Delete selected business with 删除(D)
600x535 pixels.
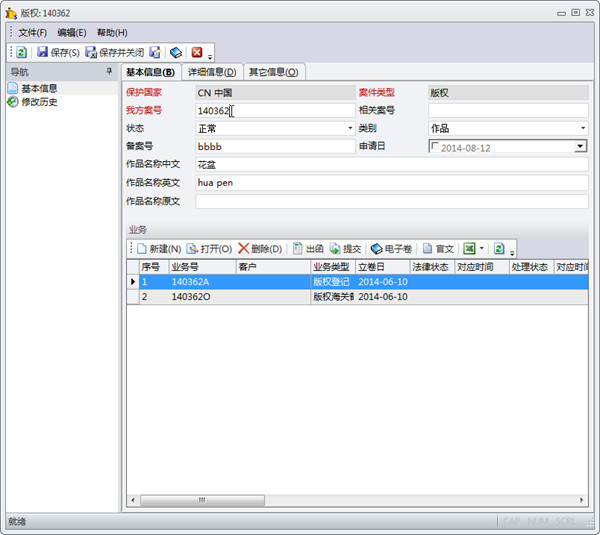(260, 249)
